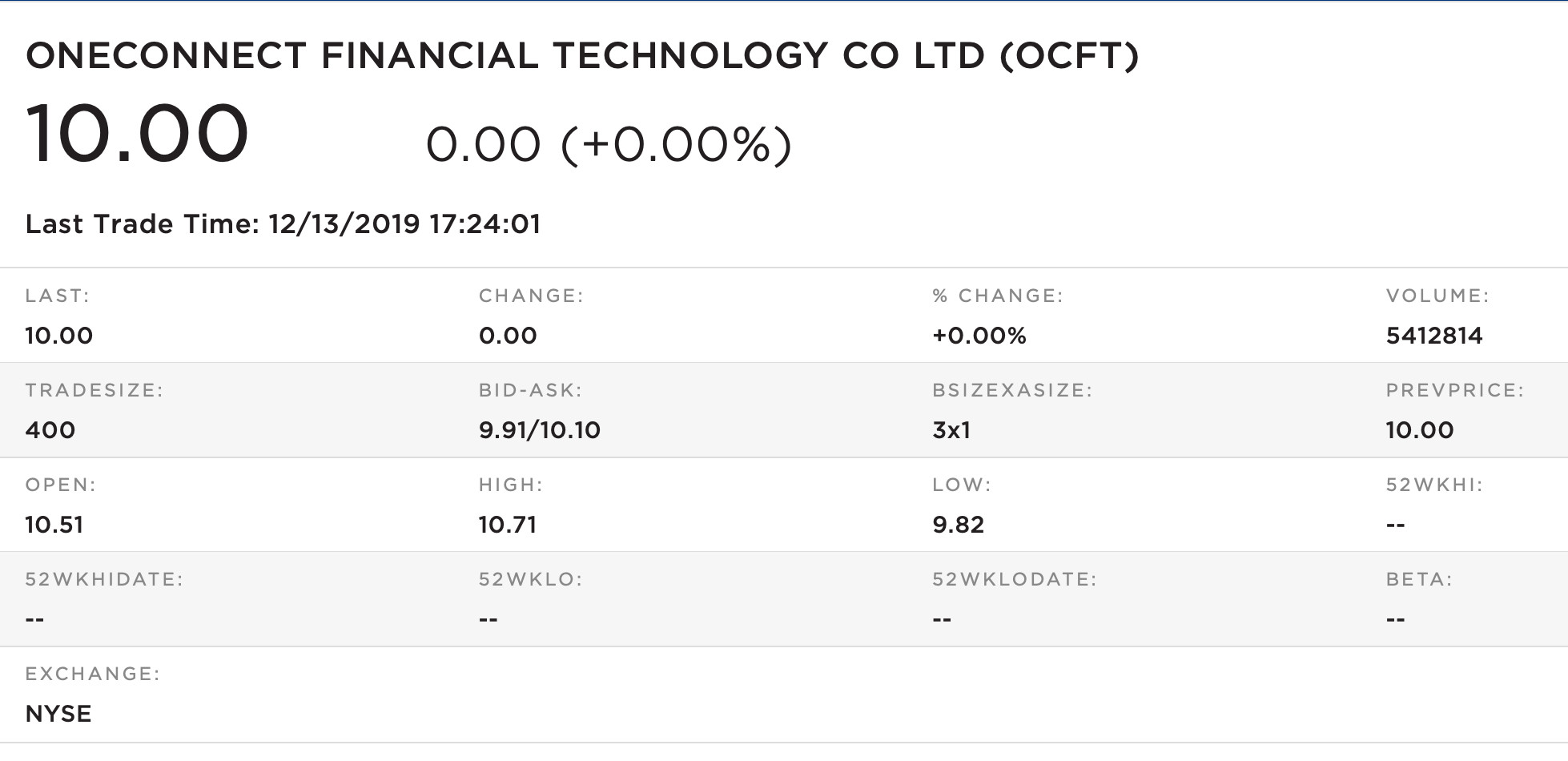
Task: Click the 52WKLO field label
Action: (x=530, y=580)
